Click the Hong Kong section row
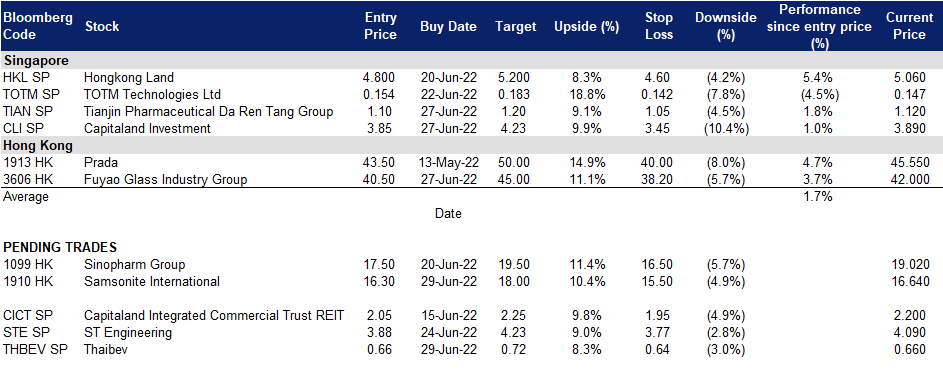 [472, 145]
